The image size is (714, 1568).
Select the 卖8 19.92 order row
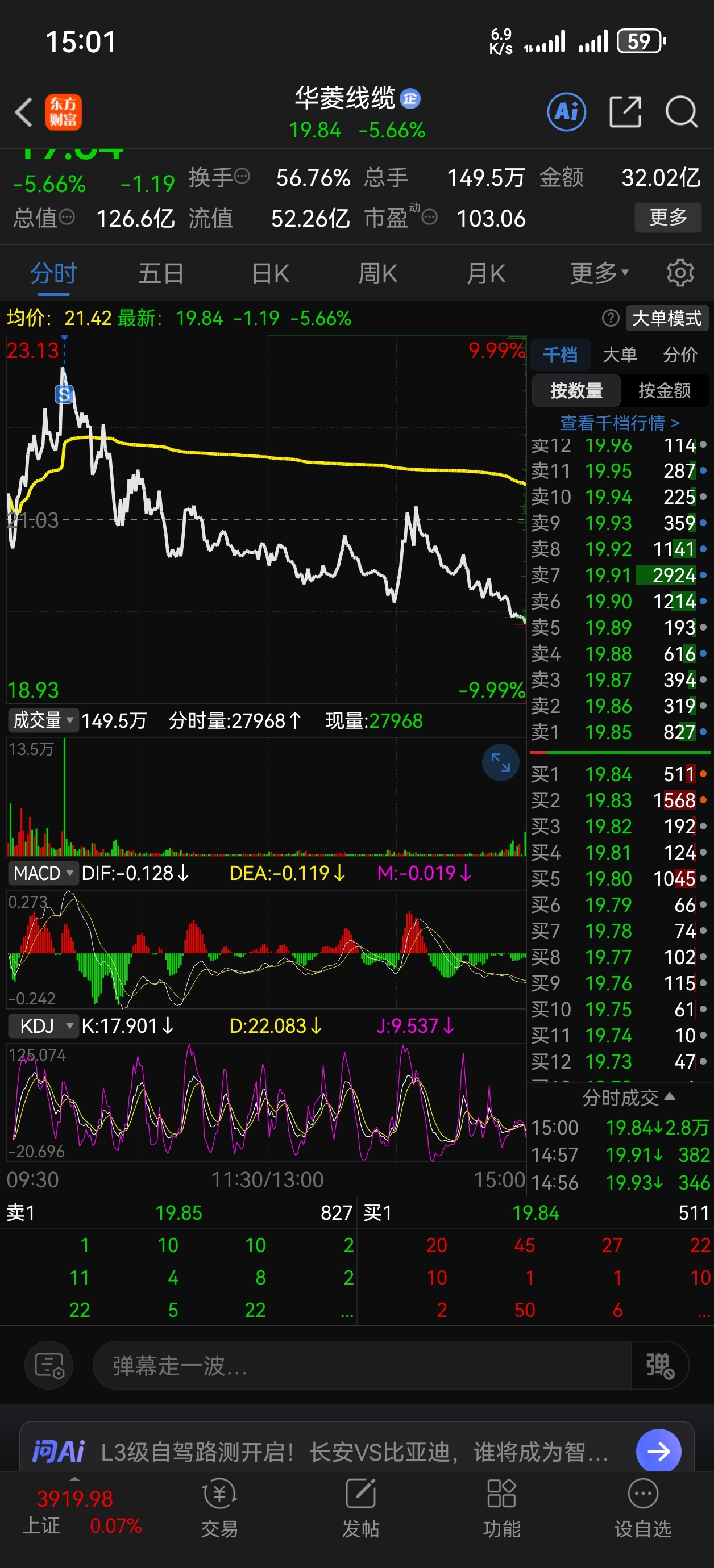pyautogui.click(x=619, y=549)
